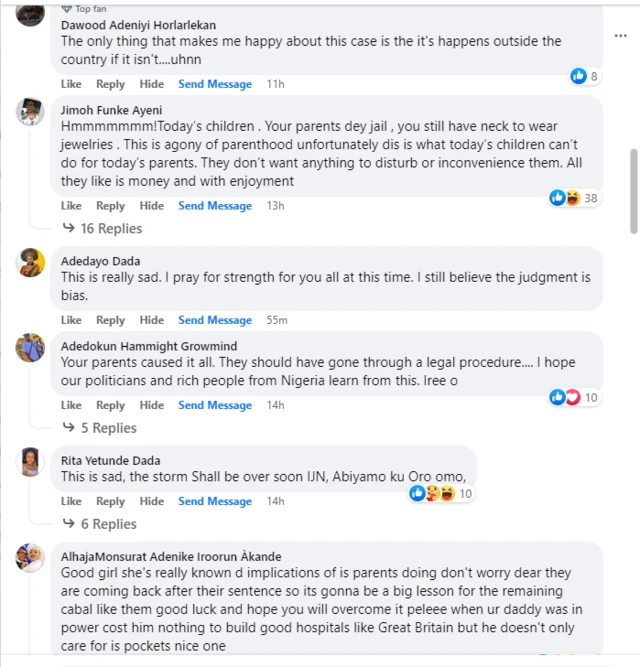Reply to Dawood Adeniyi Horlarlekan's comment
Screen dimensions: 640x667
tap(110, 84)
